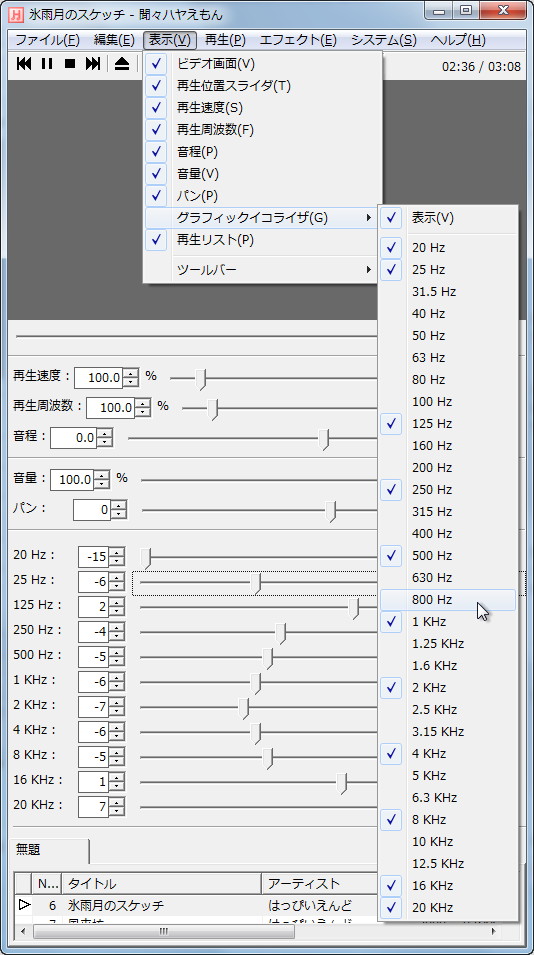
Task: Click the 音量 value input field
Action: (x=72, y=480)
